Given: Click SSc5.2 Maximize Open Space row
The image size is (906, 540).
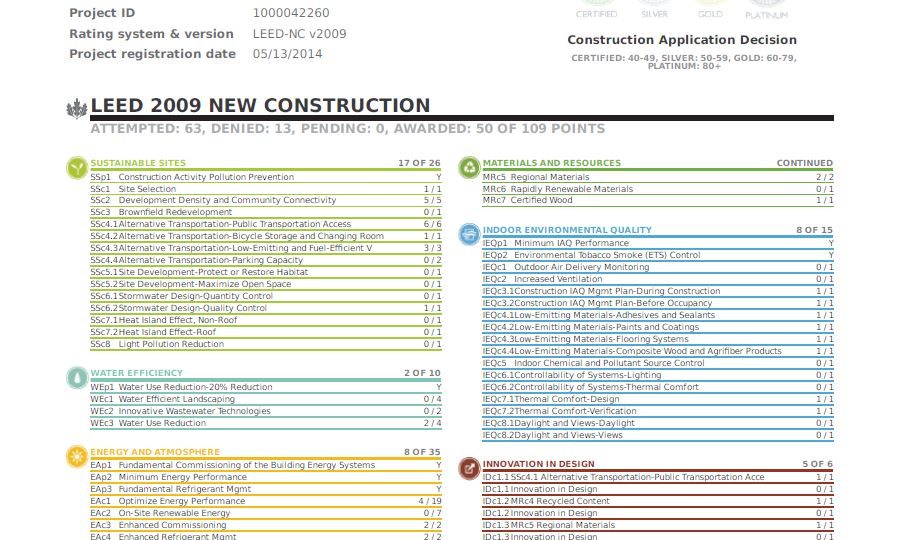Looking at the screenshot, I should click(266, 285).
